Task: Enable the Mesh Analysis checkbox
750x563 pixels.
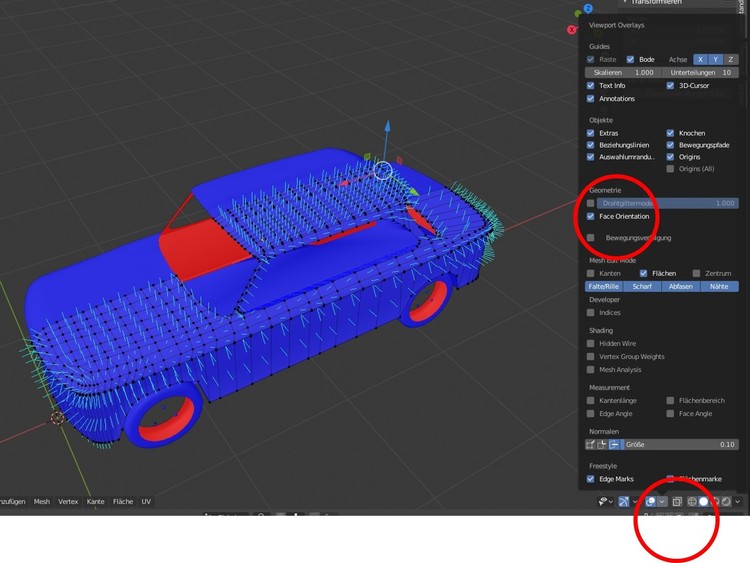Action: pyautogui.click(x=591, y=369)
